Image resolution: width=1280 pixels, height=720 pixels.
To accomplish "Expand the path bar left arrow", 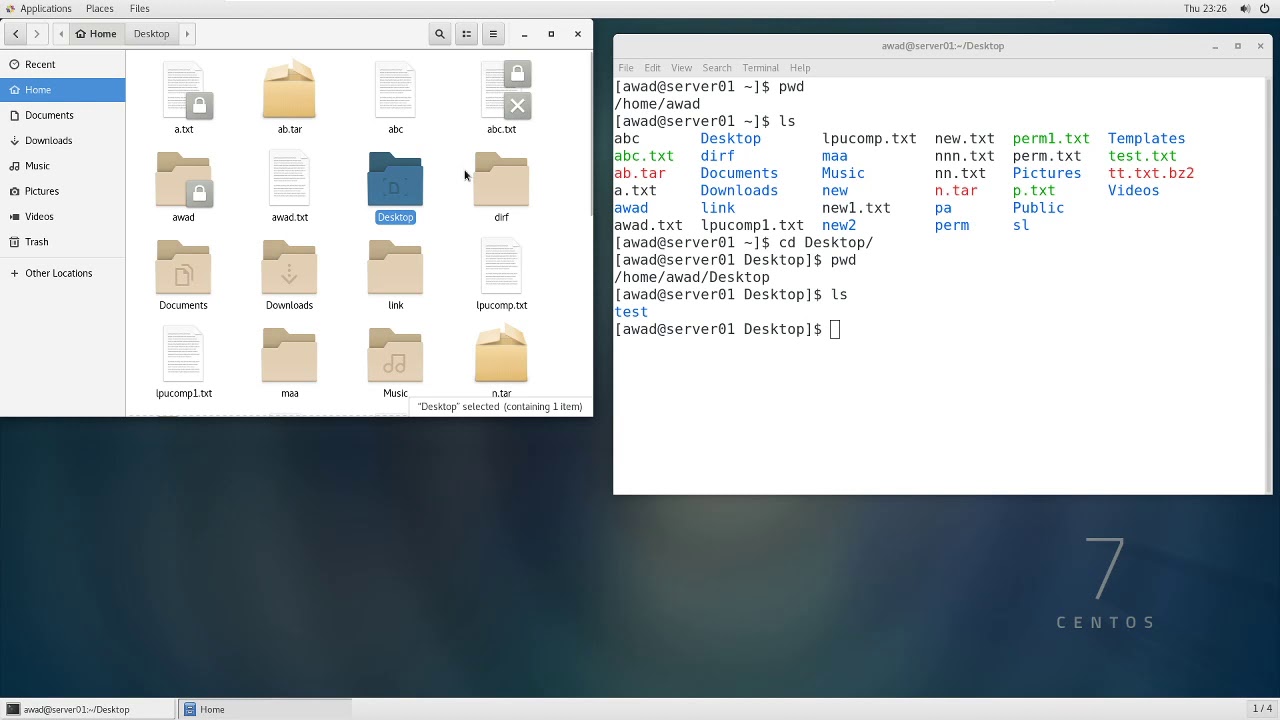I will (62, 34).
